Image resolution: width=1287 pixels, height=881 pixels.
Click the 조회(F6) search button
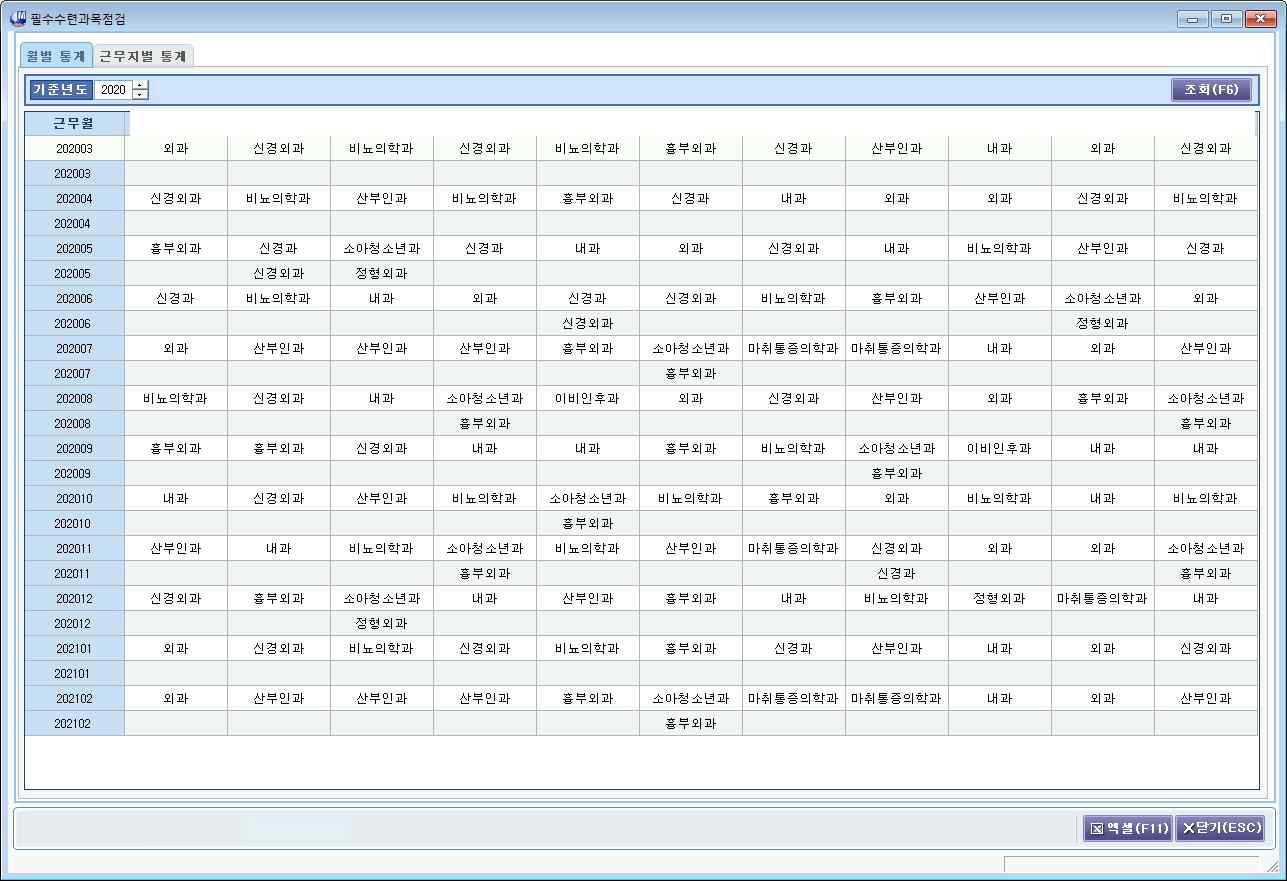[x=1211, y=89]
